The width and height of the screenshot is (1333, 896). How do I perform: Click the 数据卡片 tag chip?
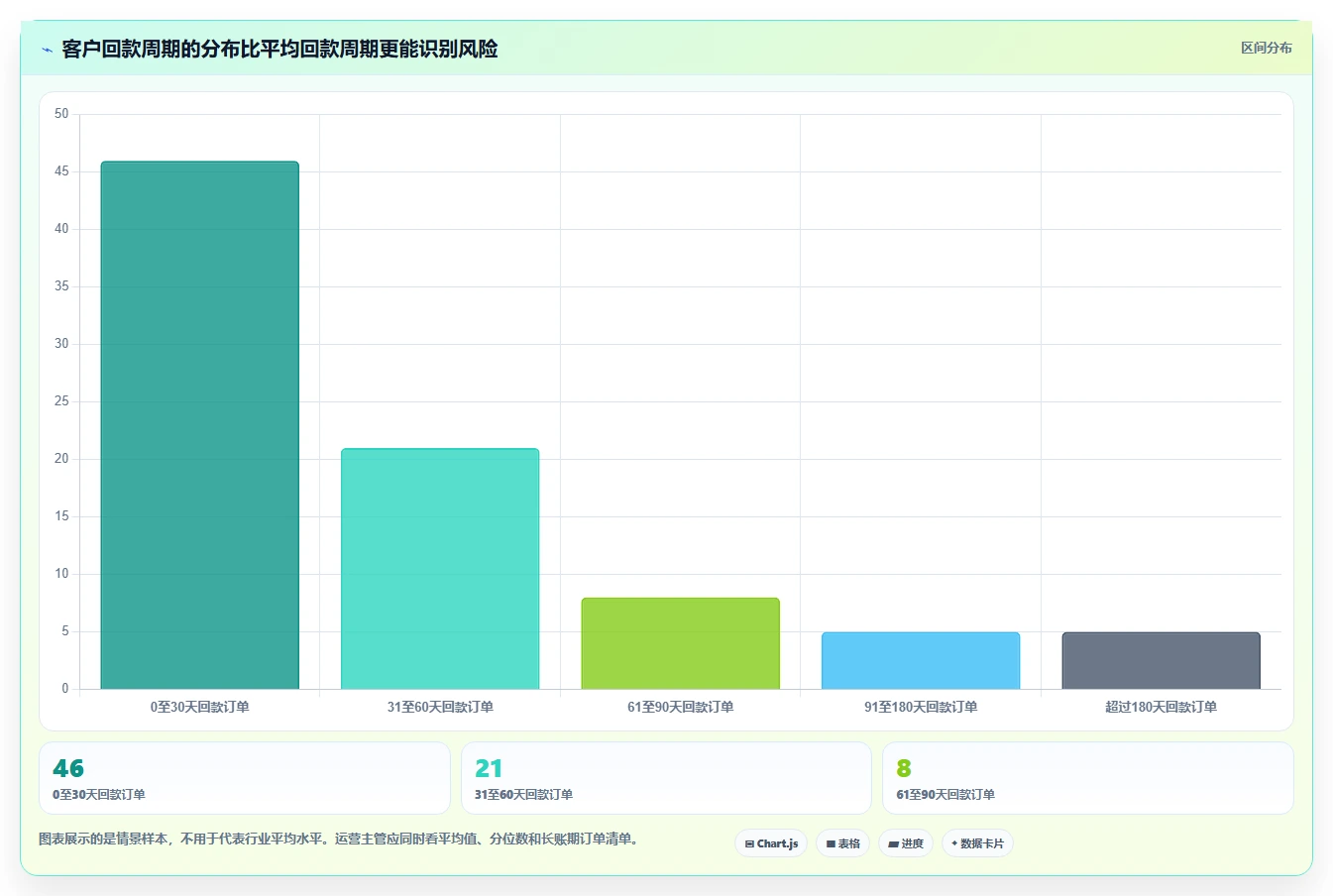pos(977,843)
